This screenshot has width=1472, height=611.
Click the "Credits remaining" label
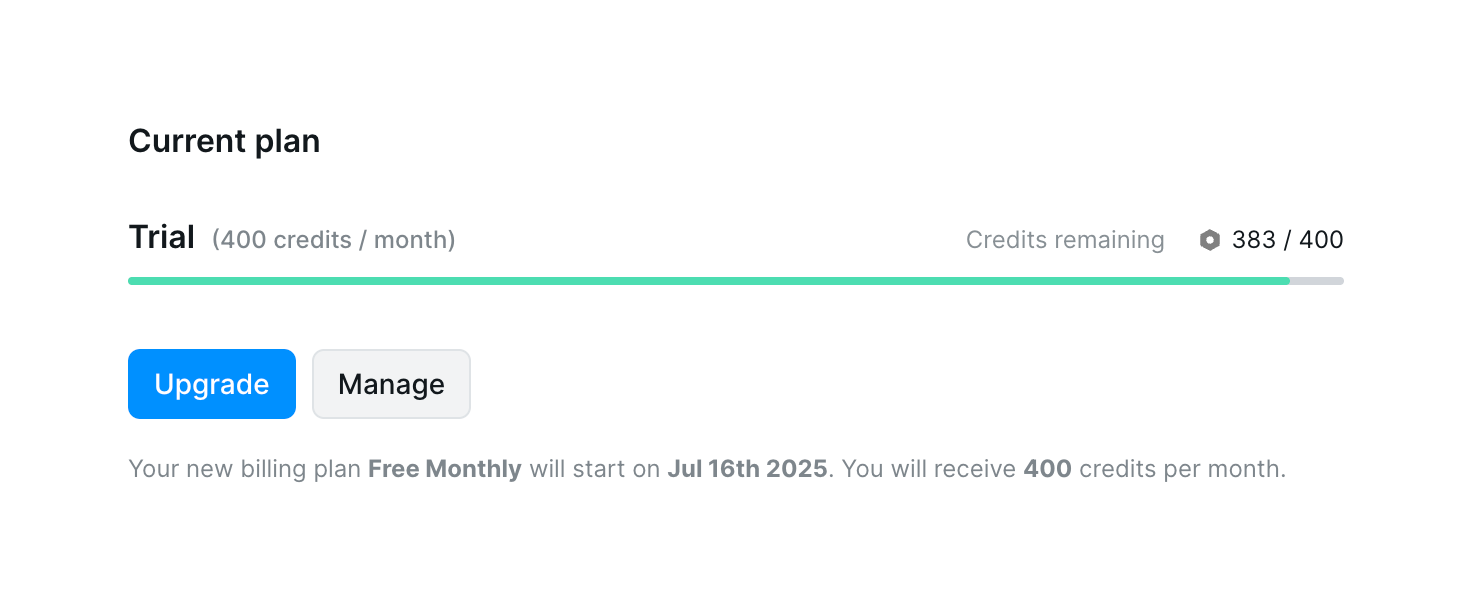coord(1065,240)
